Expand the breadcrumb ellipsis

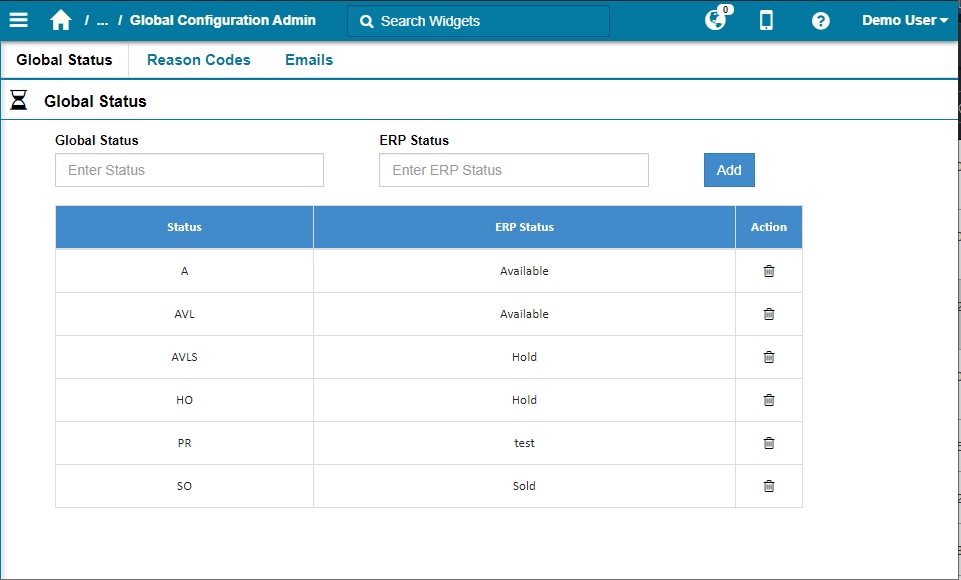(x=102, y=20)
